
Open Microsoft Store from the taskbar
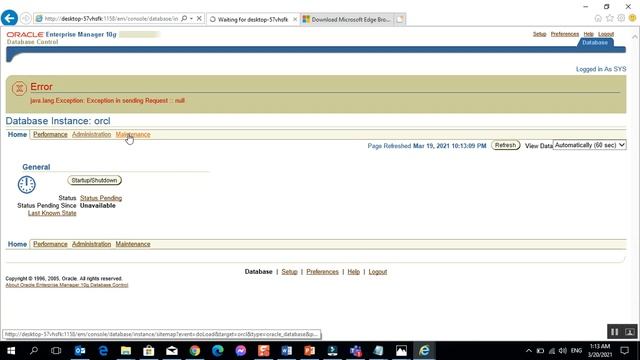149,351
